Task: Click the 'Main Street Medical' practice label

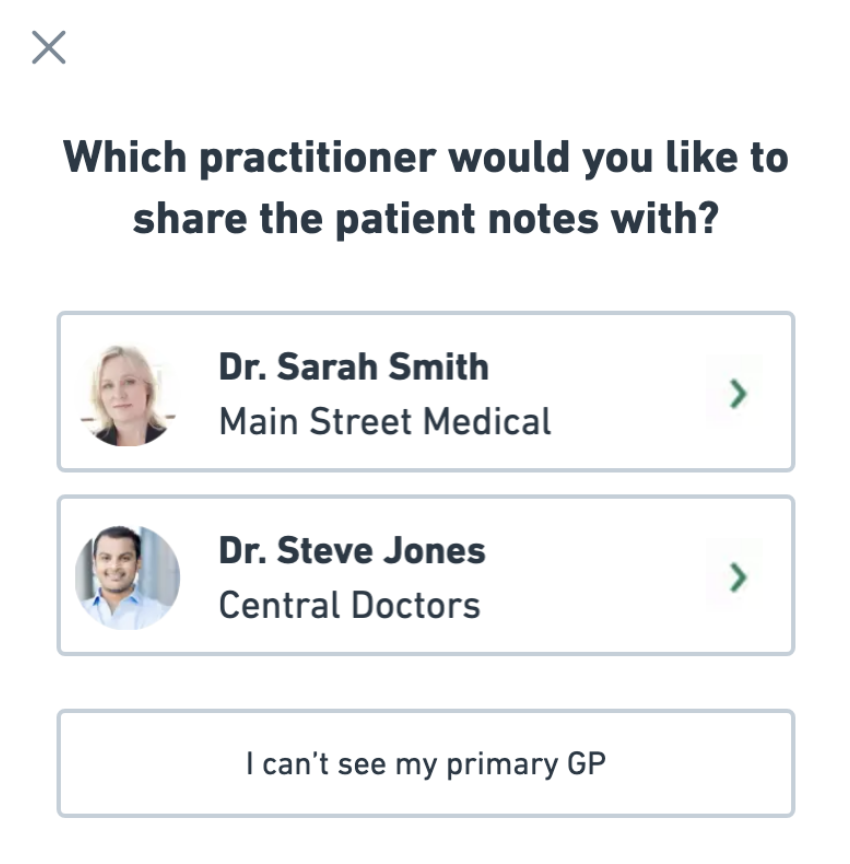Action: tap(386, 420)
